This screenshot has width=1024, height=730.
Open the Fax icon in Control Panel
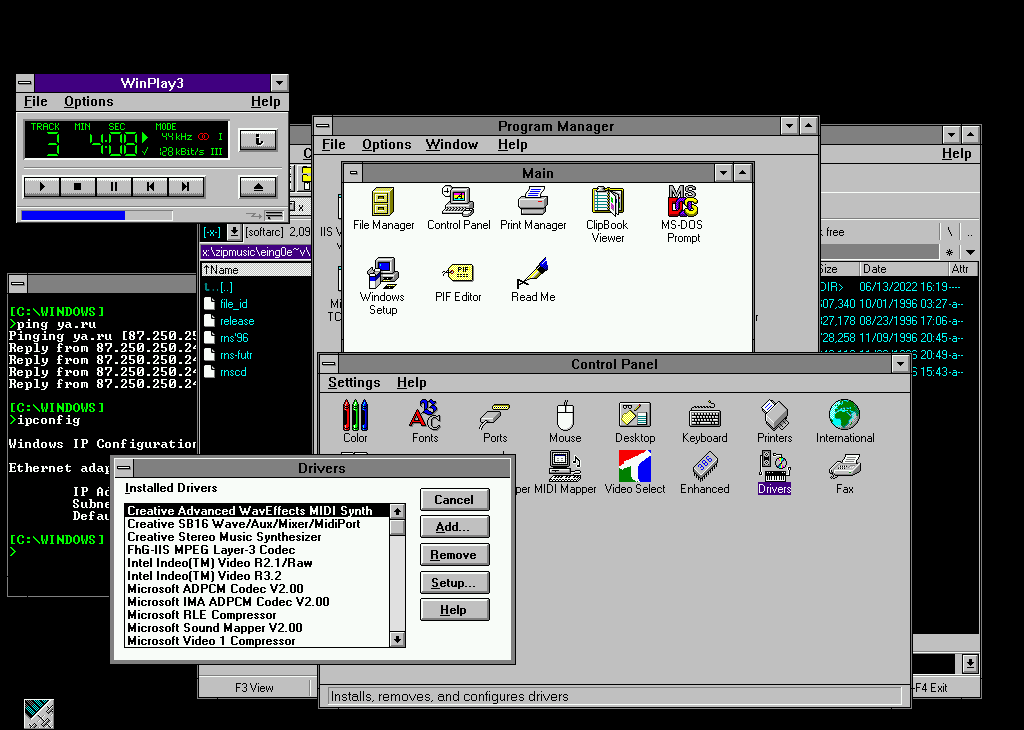coord(845,472)
